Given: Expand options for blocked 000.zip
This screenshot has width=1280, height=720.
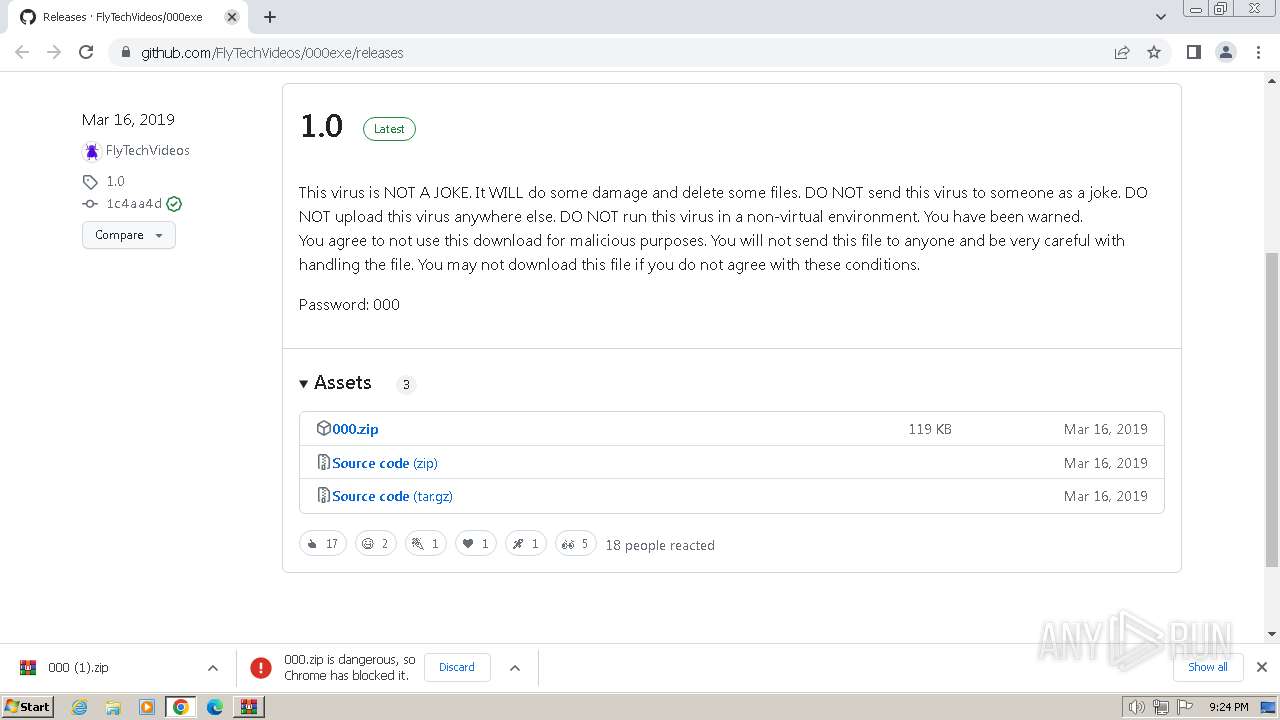Looking at the screenshot, I should pyautogui.click(x=515, y=667).
